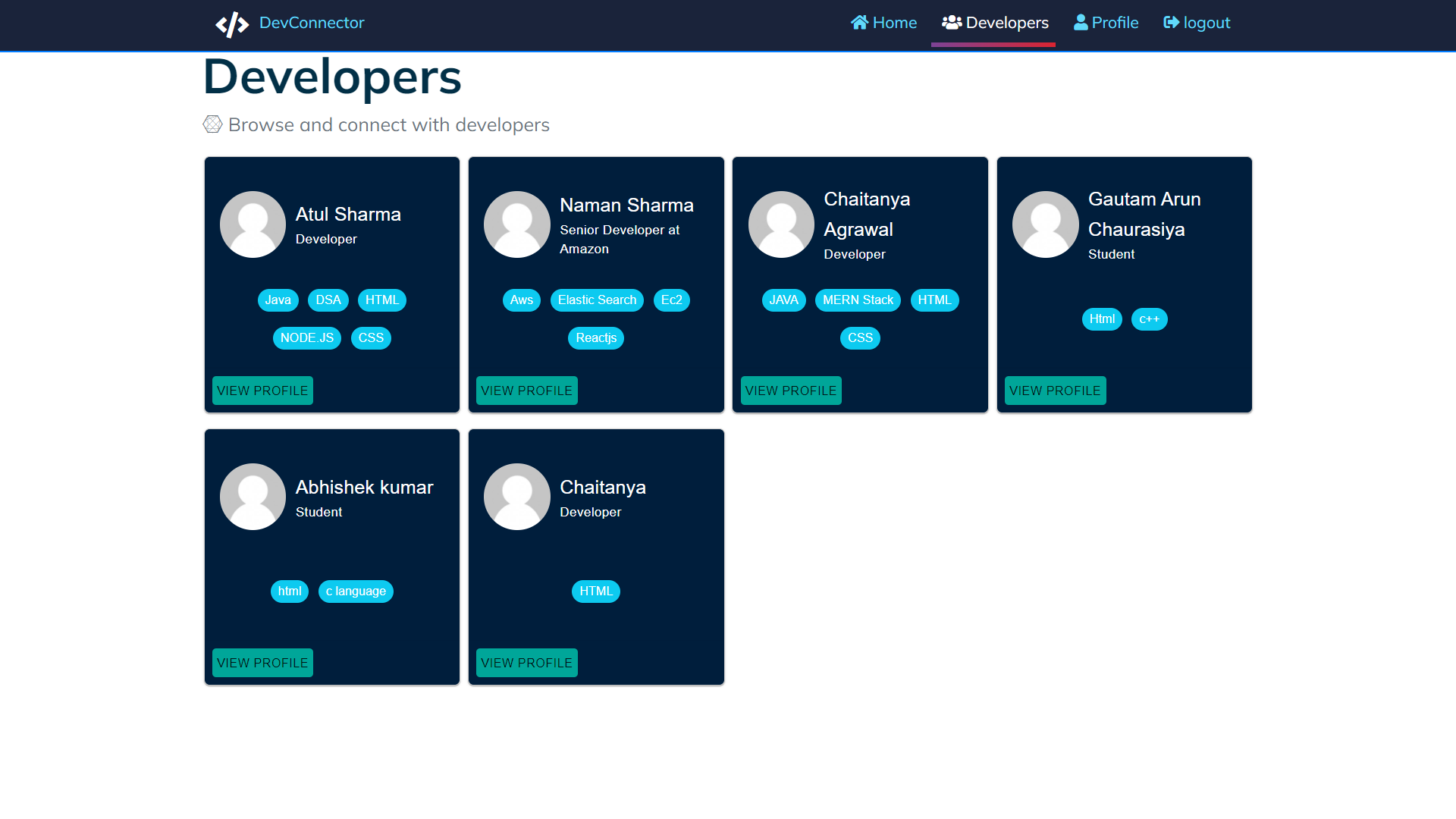This screenshot has height=819, width=1456.
Task: View Gautam Arun Chaurasiya's profile
Action: (1055, 391)
